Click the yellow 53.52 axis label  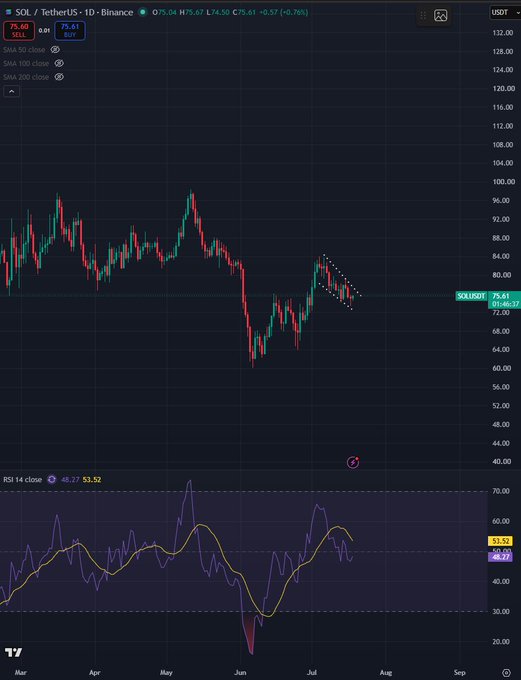pyautogui.click(x=501, y=541)
